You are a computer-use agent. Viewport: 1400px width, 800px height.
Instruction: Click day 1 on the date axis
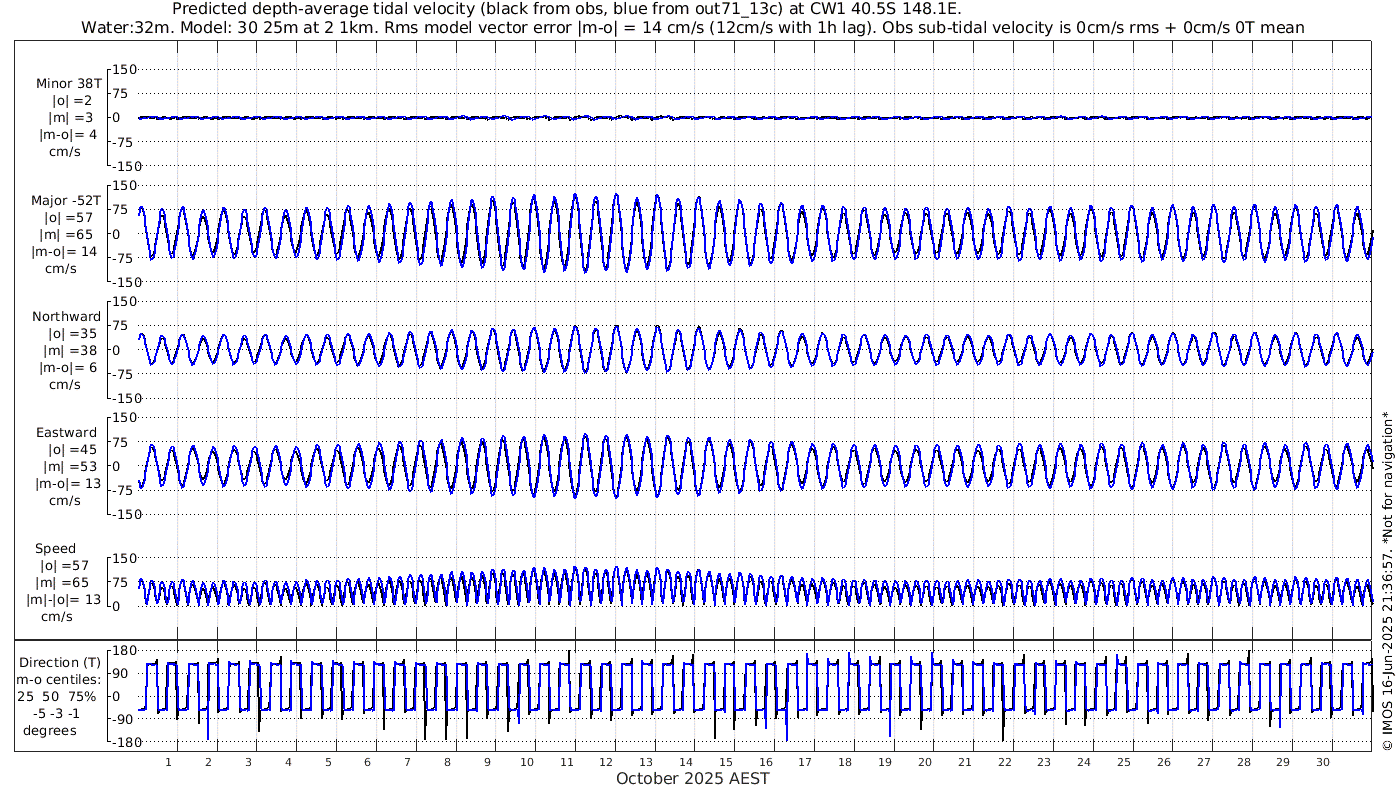168,762
